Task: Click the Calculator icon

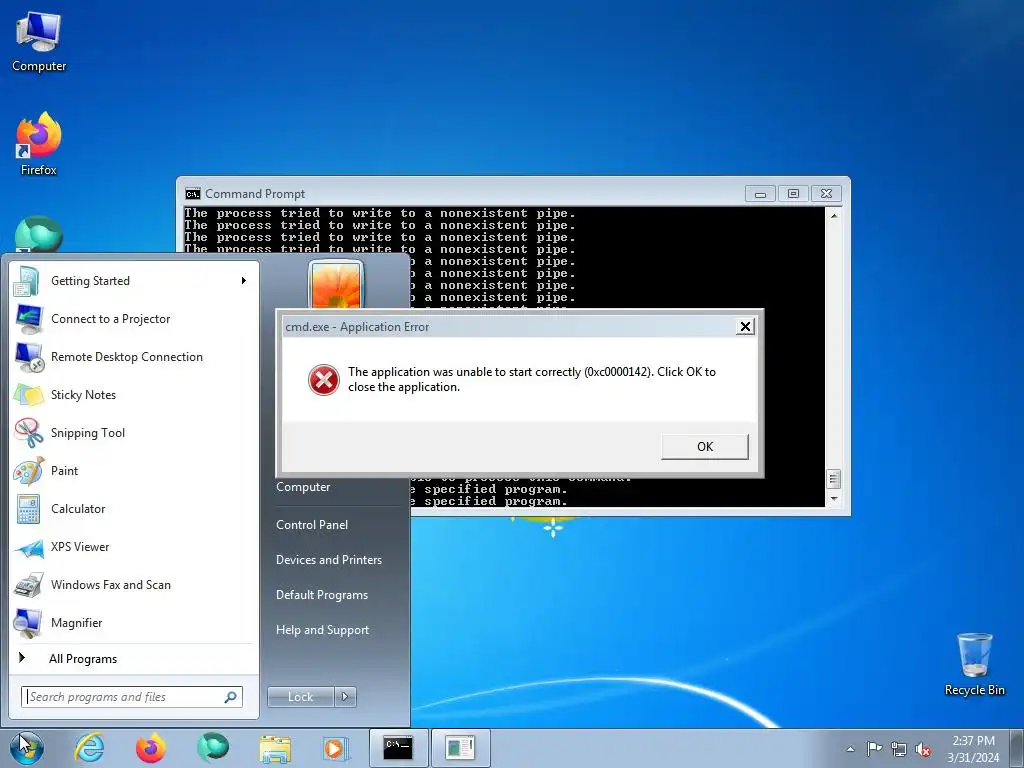Action: 29,509
